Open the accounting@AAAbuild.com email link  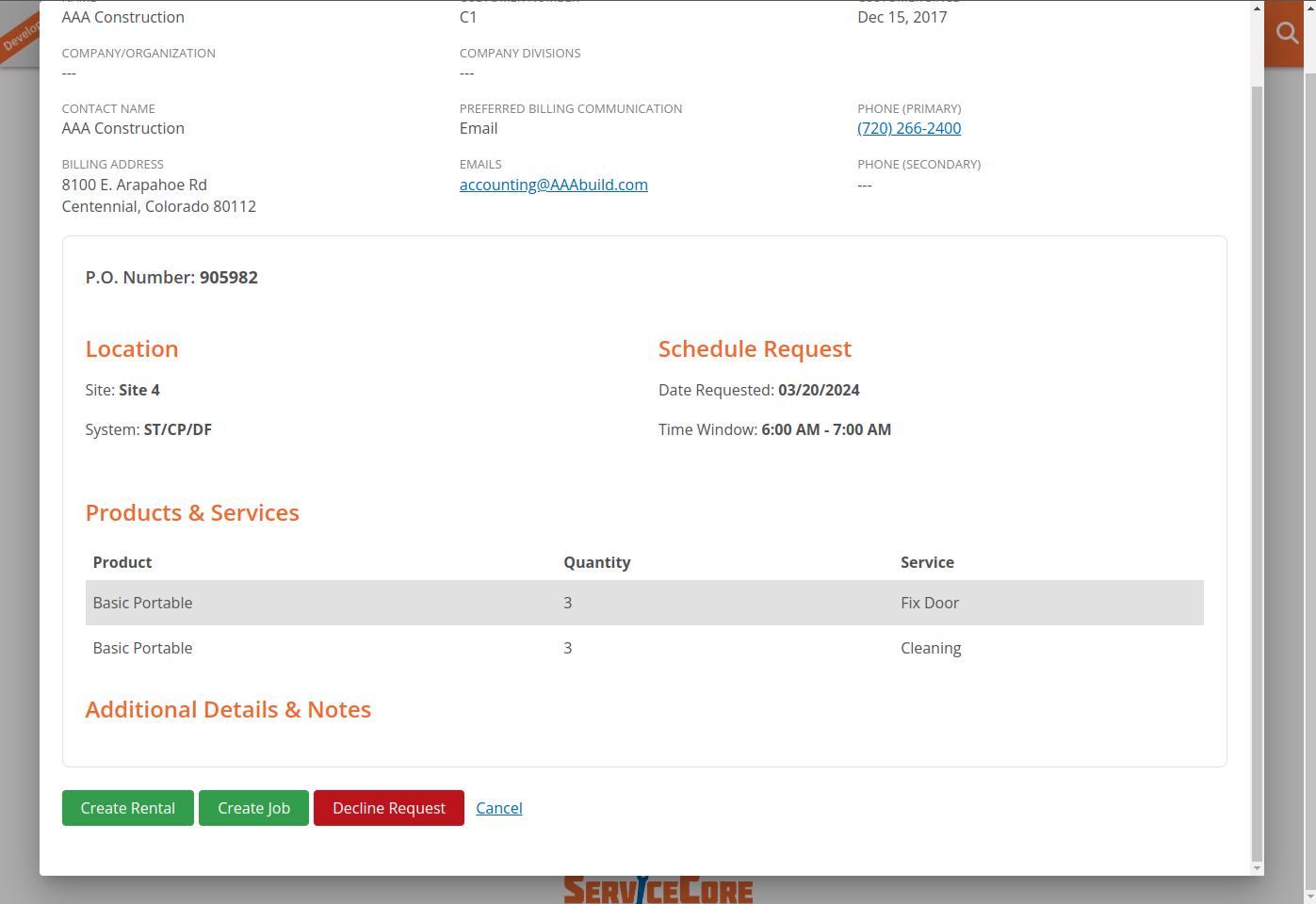[554, 185]
